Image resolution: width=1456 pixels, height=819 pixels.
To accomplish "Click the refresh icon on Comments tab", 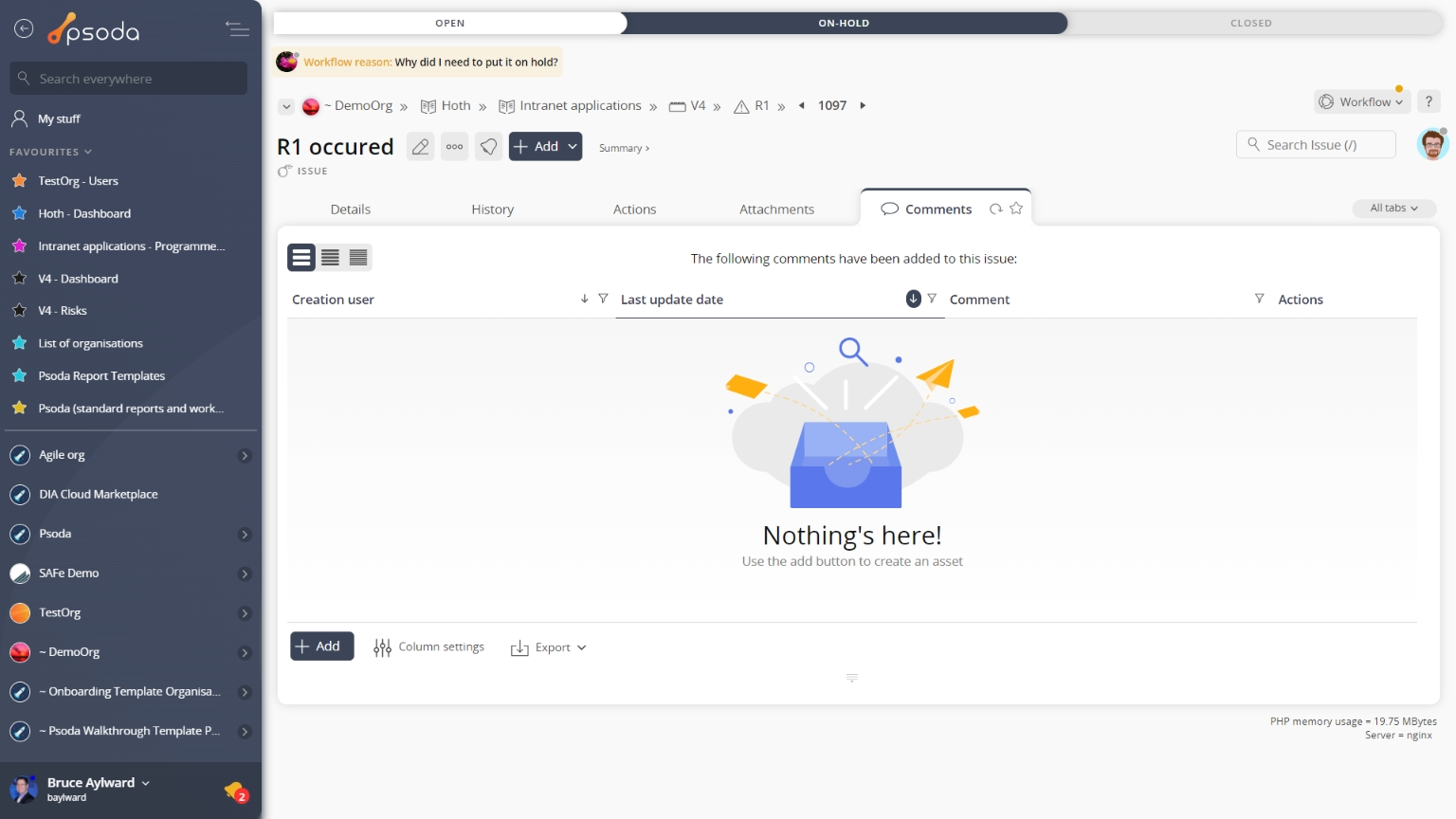I will click(x=995, y=209).
